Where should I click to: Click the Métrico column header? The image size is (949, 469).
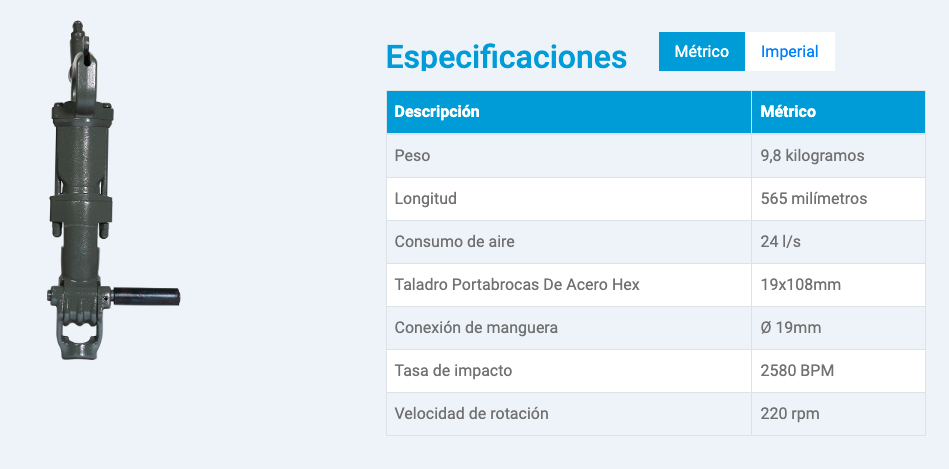click(x=838, y=112)
